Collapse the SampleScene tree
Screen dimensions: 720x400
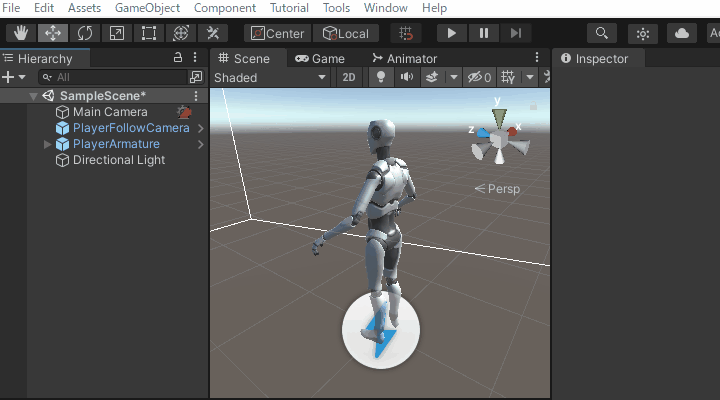point(34,96)
